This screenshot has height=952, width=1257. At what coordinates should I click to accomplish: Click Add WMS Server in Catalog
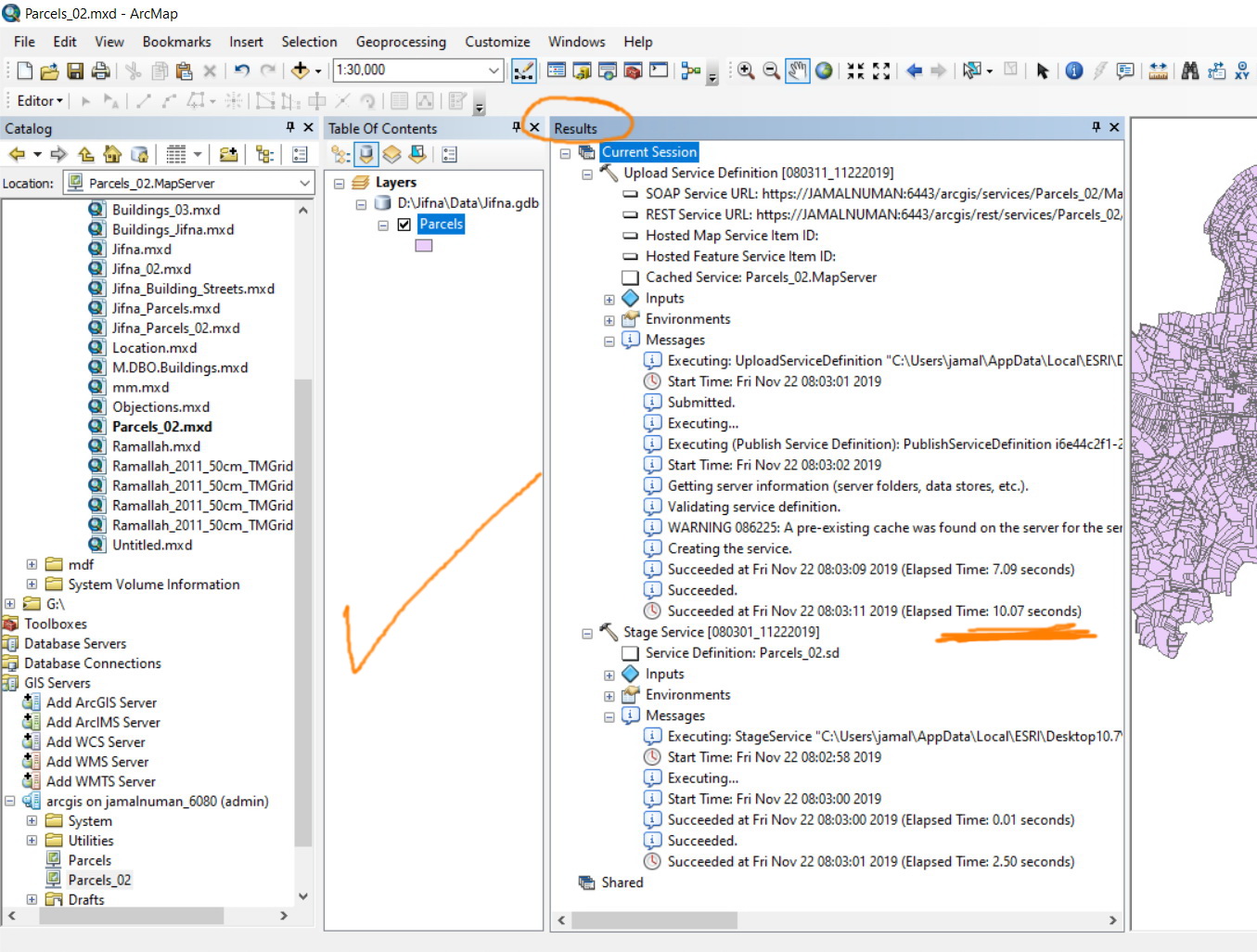[x=97, y=762]
